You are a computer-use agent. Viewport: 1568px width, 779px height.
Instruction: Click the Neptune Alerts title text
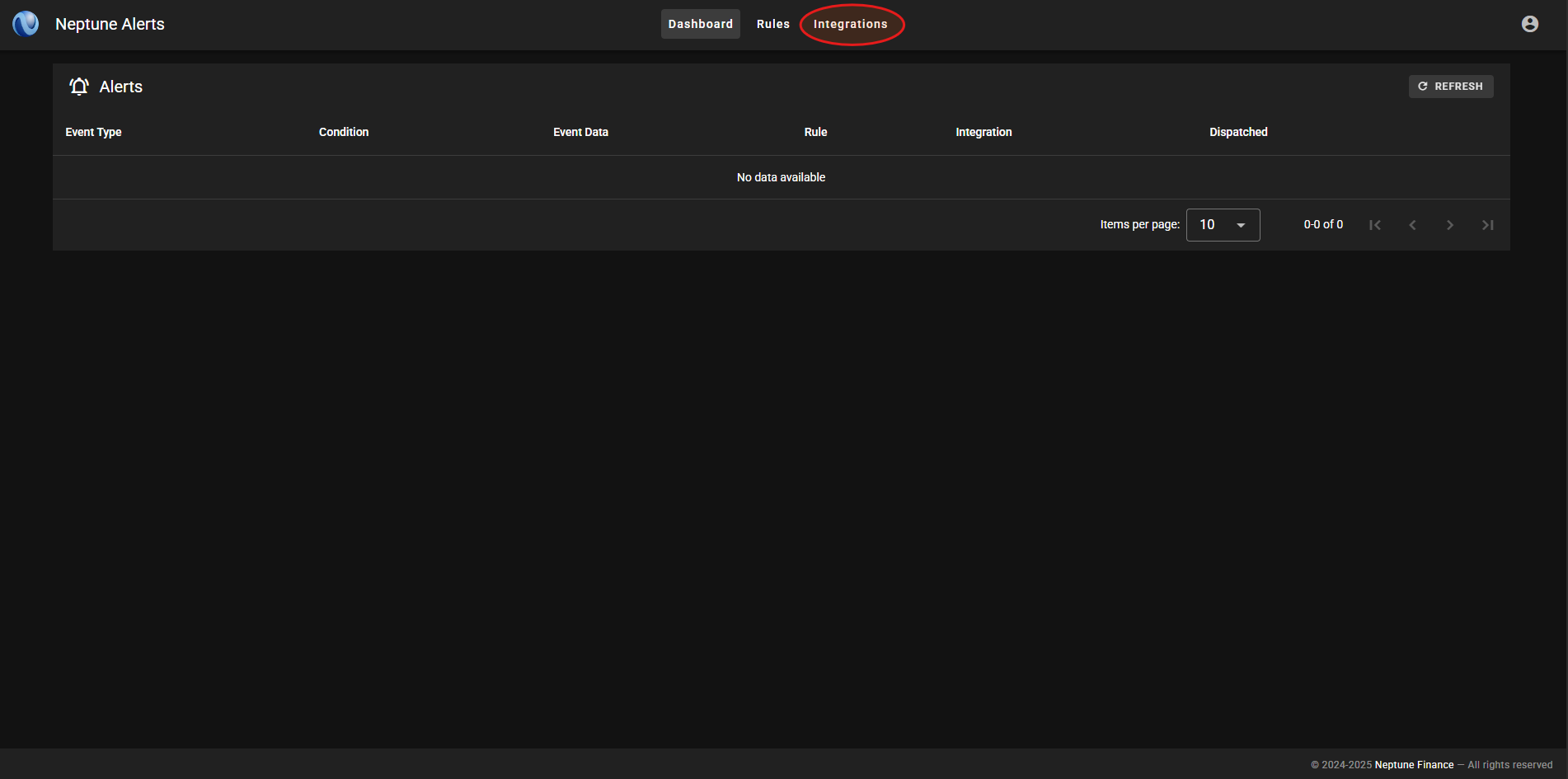(110, 24)
